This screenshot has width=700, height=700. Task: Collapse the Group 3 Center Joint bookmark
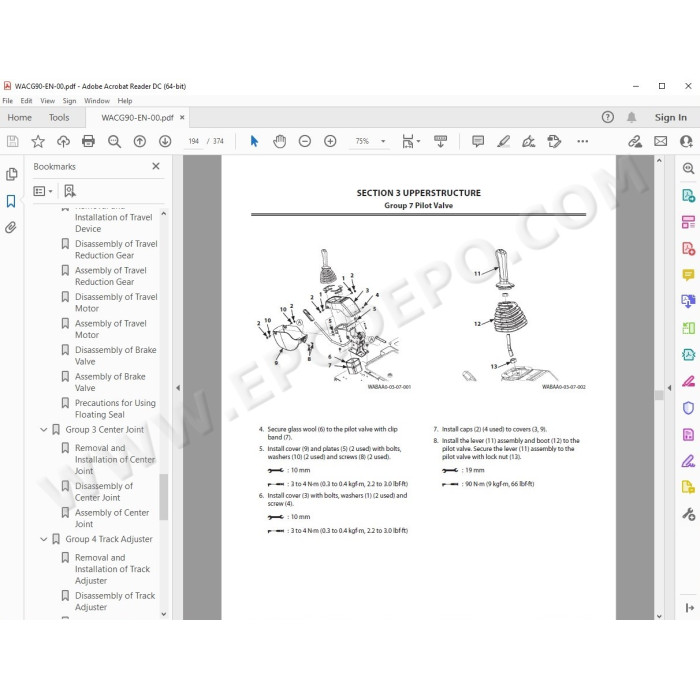coord(43,430)
